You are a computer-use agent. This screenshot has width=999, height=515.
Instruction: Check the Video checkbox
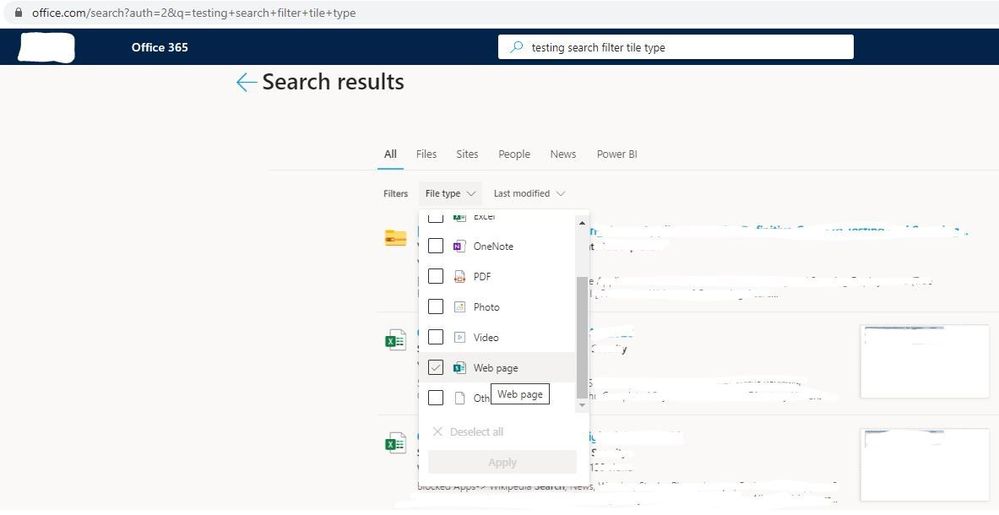pos(436,337)
